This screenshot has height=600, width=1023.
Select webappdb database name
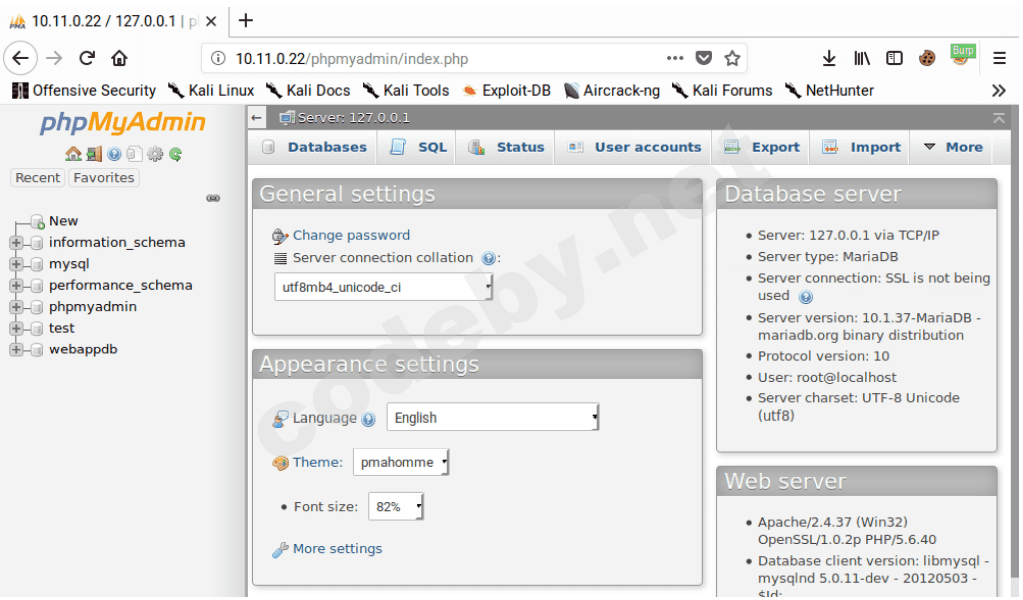(x=83, y=350)
